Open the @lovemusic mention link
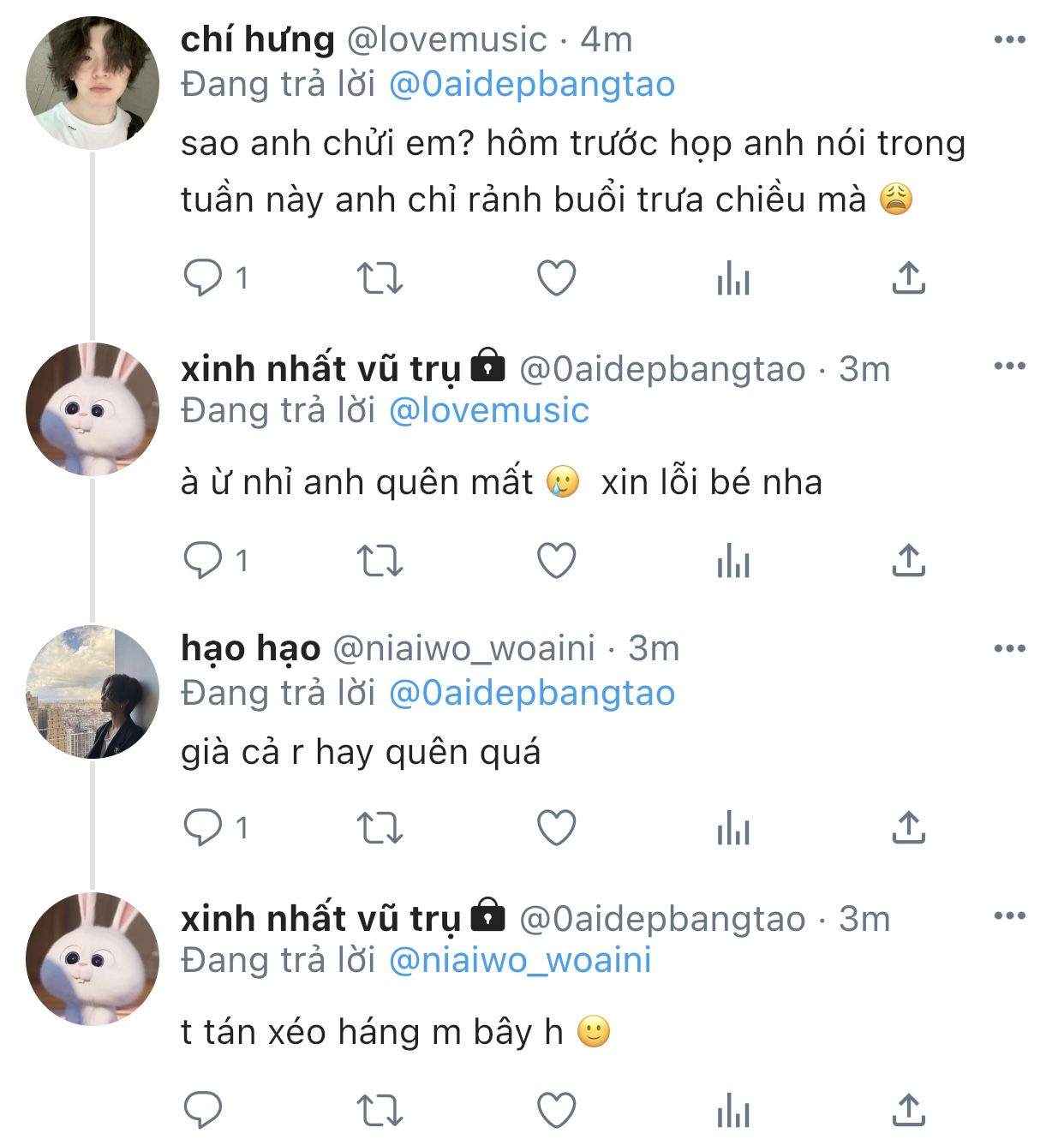1064x1139 pixels. click(489, 411)
